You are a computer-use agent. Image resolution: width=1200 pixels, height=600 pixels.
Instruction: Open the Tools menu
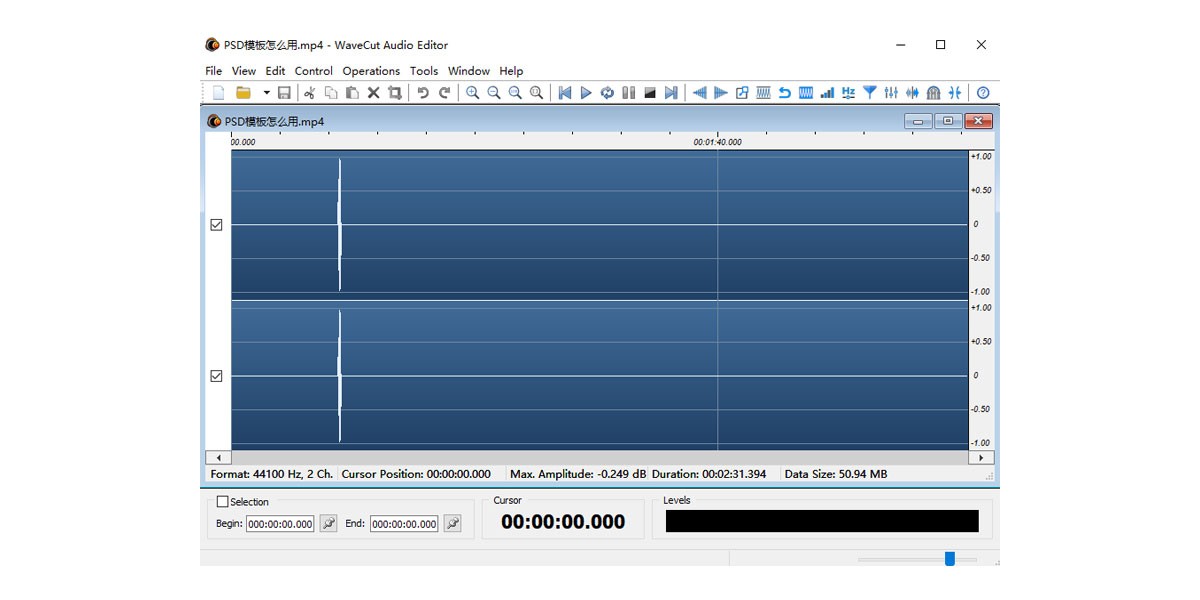(424, 71)
